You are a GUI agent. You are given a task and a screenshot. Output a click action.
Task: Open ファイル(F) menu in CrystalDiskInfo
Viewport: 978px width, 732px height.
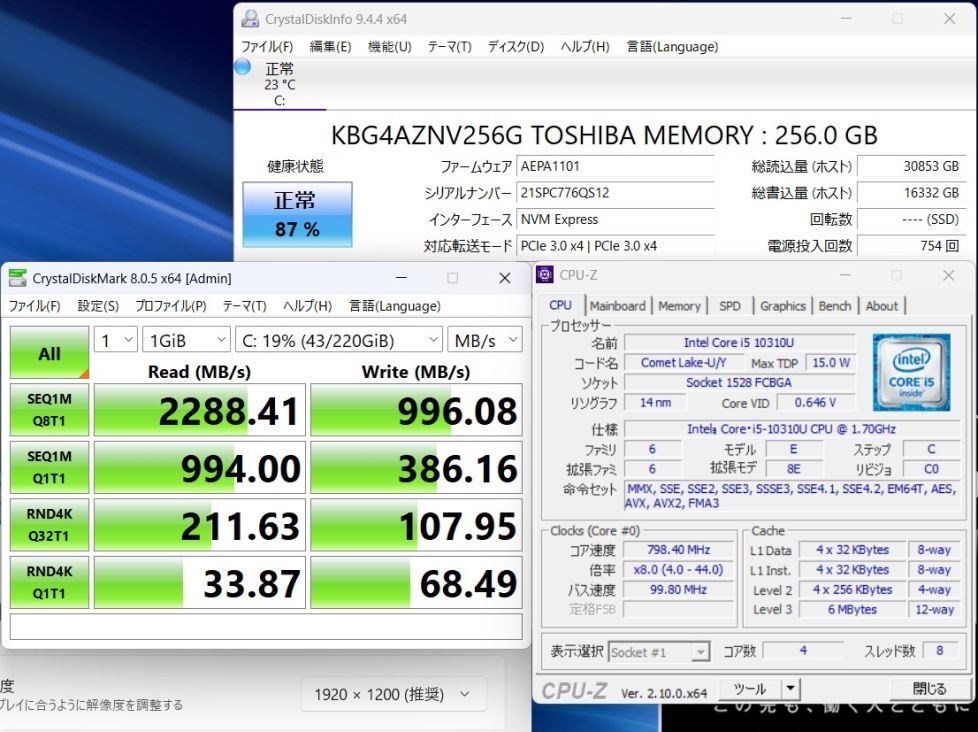(267, 47)
